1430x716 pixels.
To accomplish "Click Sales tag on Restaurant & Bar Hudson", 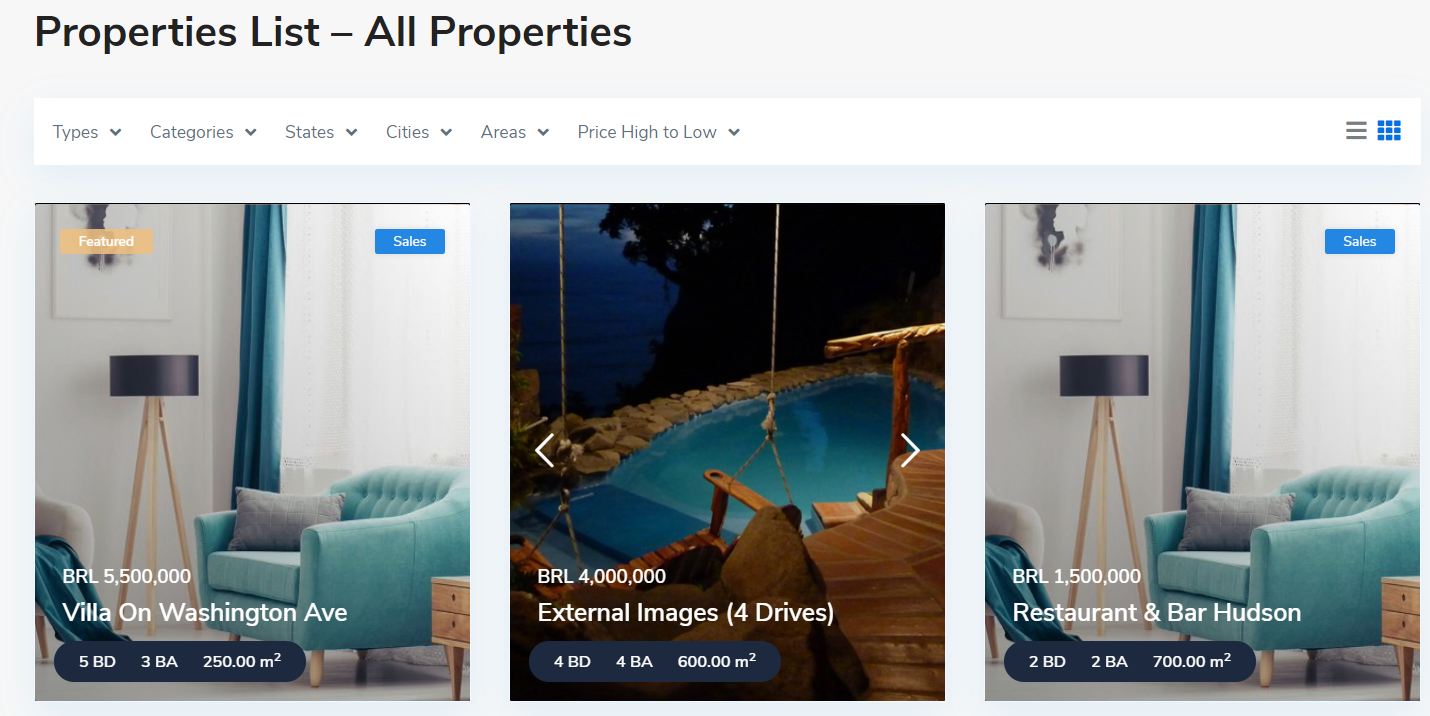I will coord(1360,241).
